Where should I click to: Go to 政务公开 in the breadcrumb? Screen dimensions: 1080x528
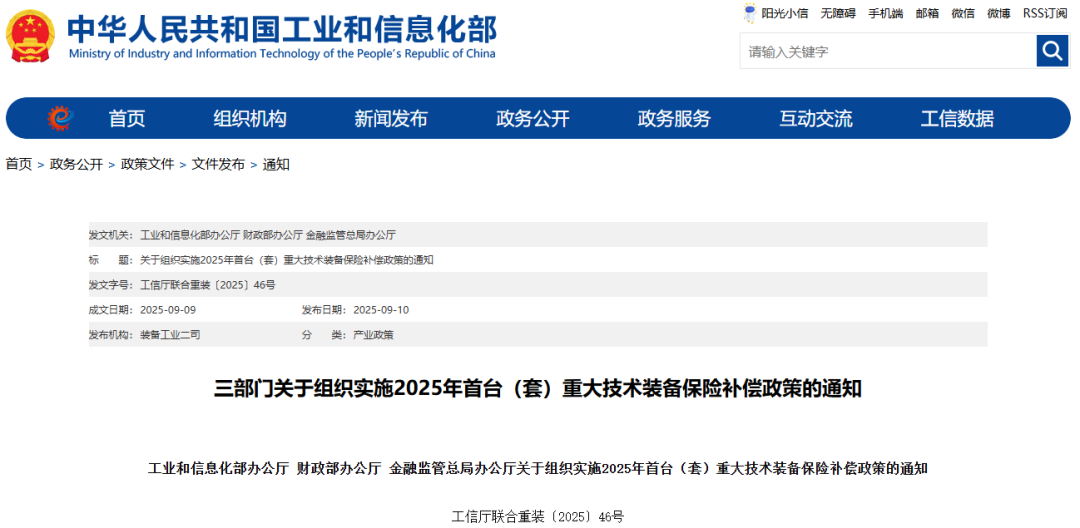coord(76,165)
